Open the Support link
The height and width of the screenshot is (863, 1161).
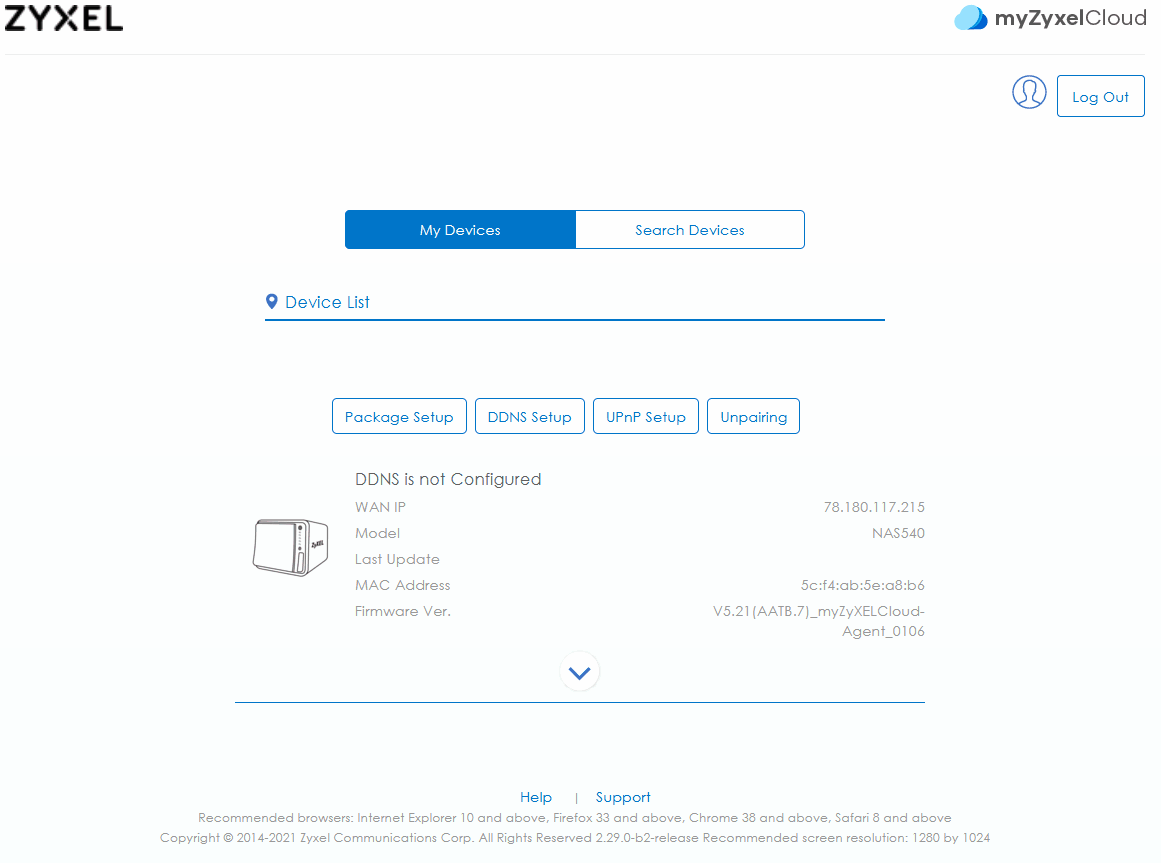(623, 797)
